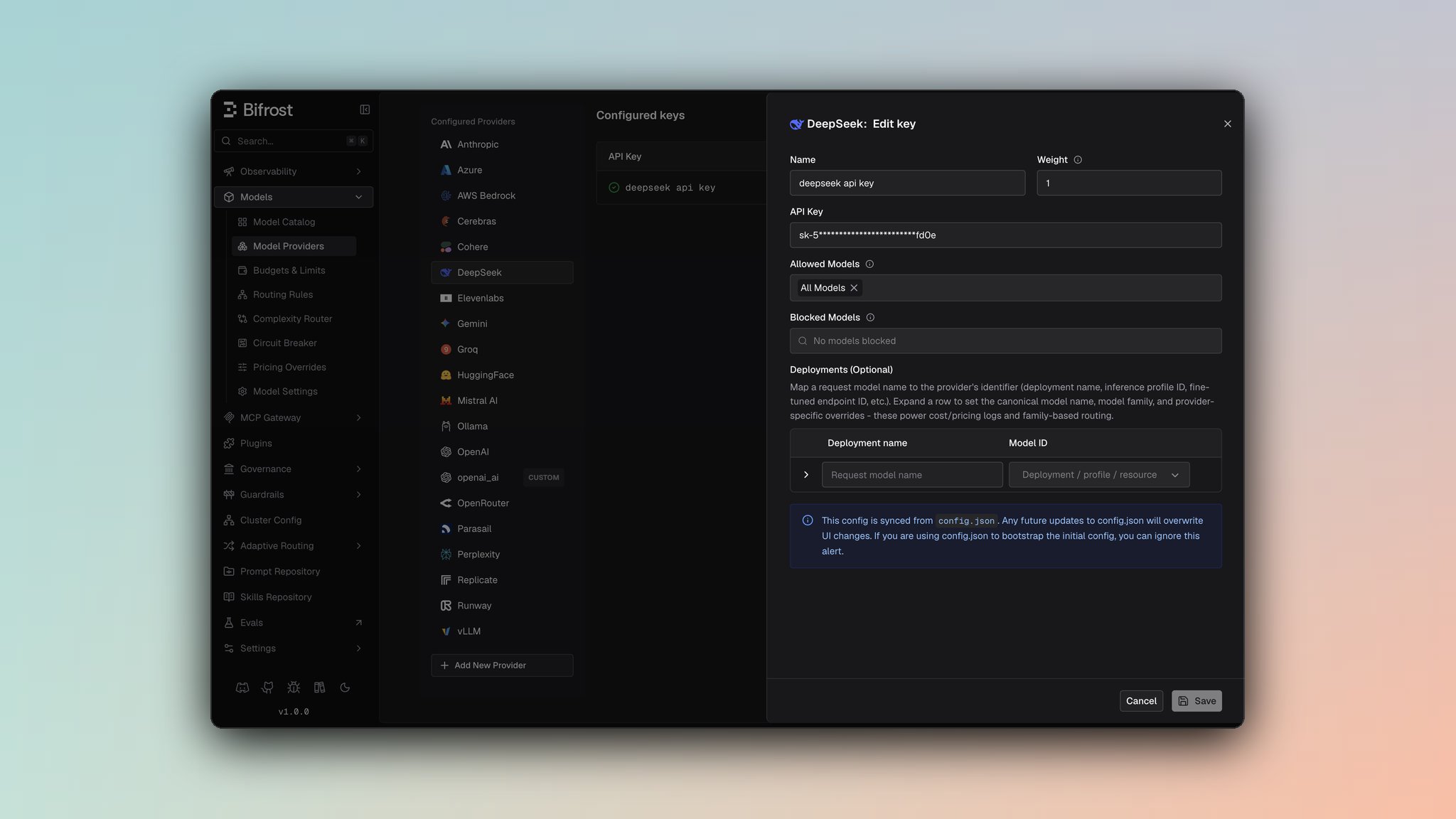The image size is (1456, 819).
Task: Open Evals external link
Action: [294, 622]
